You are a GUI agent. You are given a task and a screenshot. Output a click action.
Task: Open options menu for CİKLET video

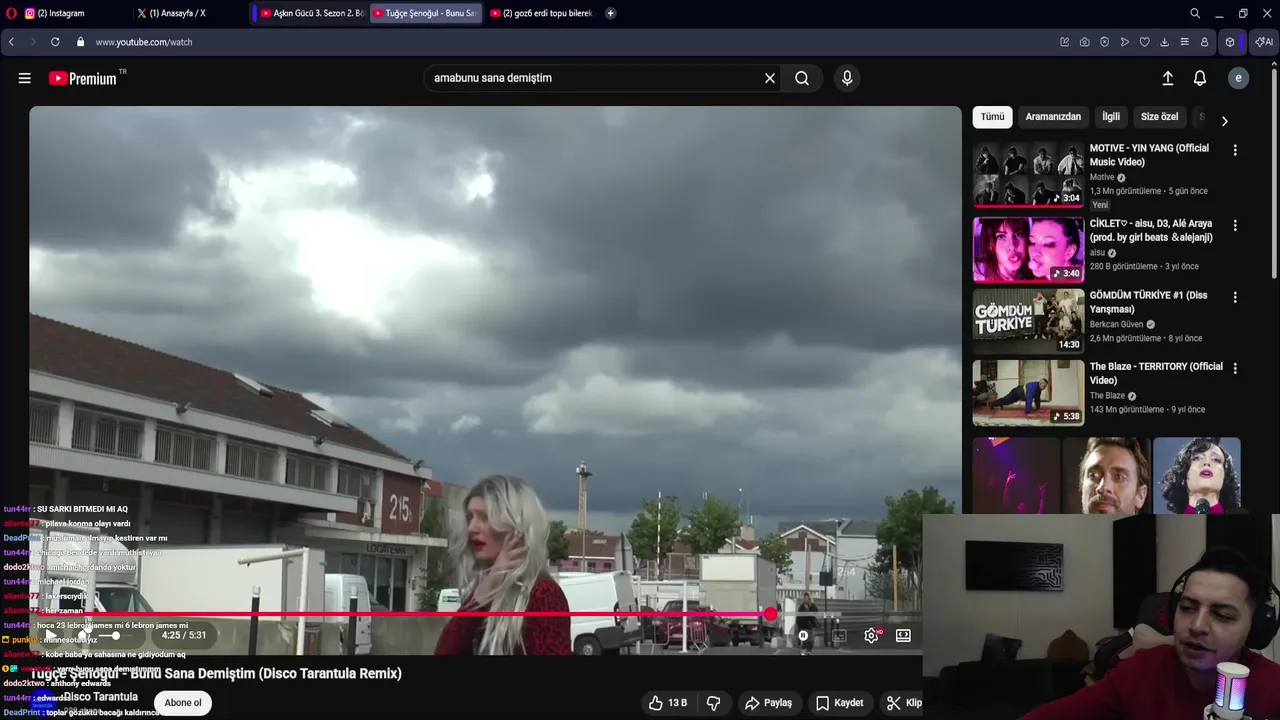1235,225
